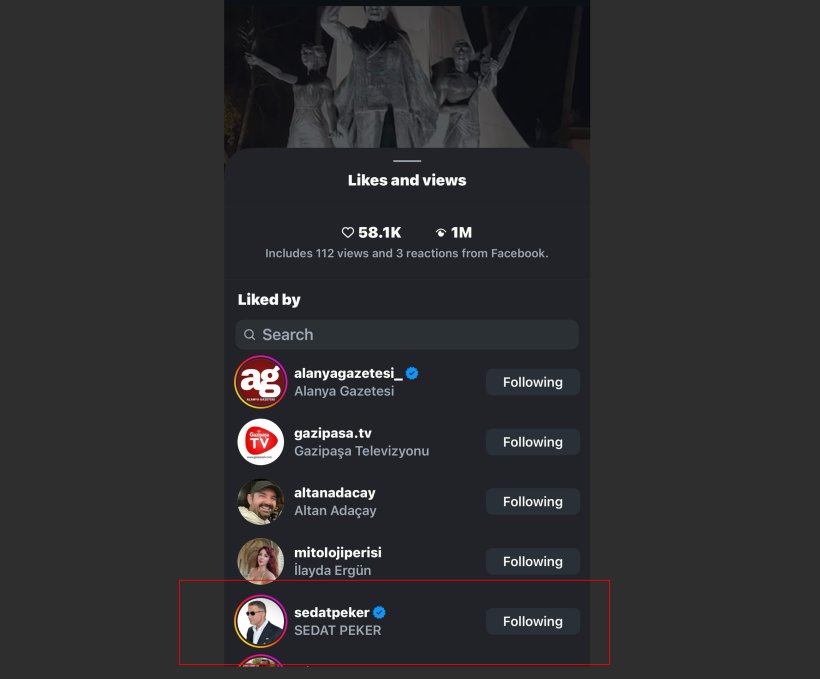The height and width of the screenshot is (679, 820).
Task: Tap the mitolojiperisi profile photo
Action: pos(260,561)
